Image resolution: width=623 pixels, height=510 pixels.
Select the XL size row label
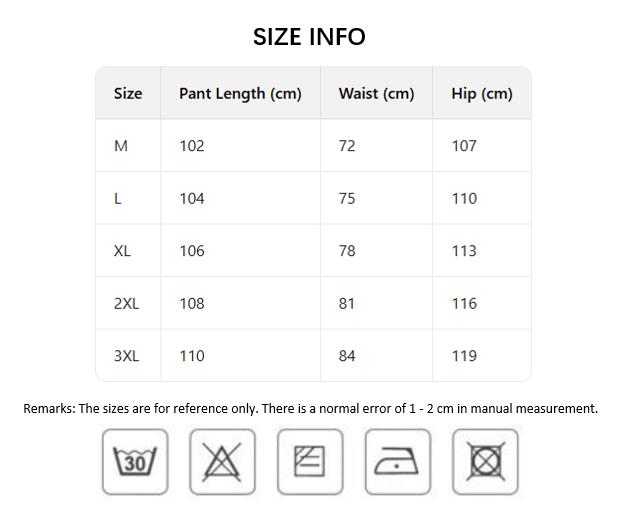click(x=122, y=251)
